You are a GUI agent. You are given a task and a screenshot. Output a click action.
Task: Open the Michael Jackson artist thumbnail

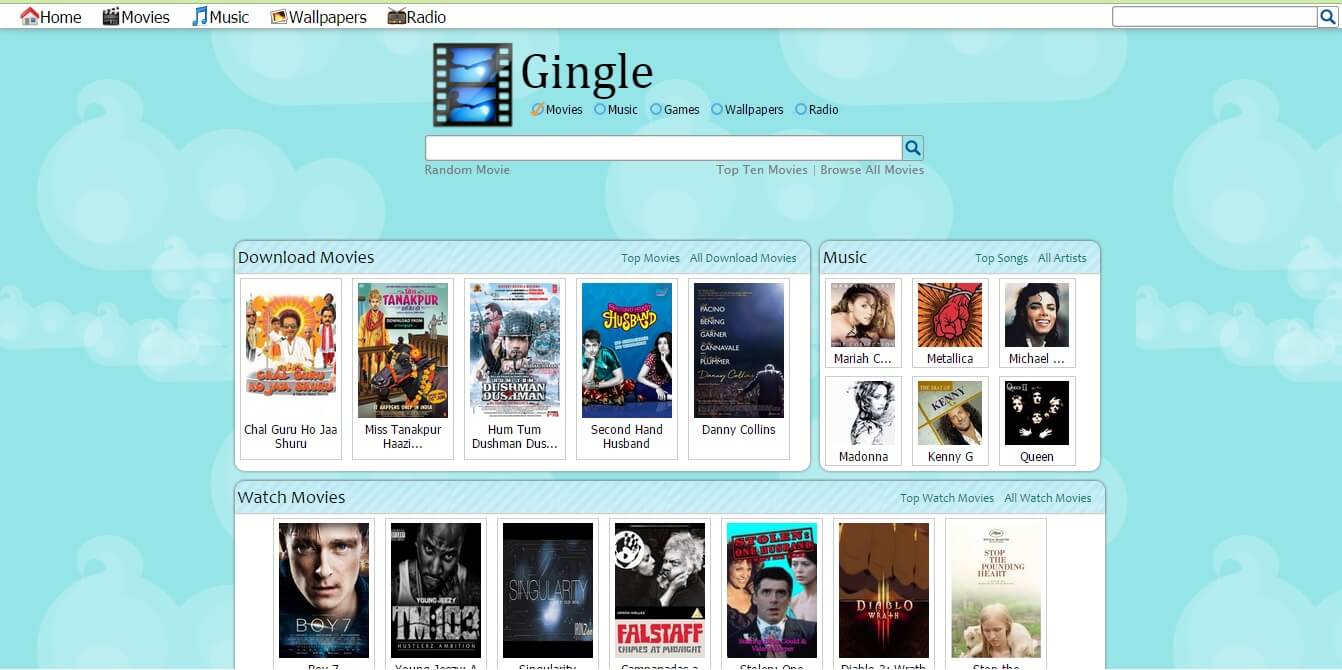tap(1037, 315)
